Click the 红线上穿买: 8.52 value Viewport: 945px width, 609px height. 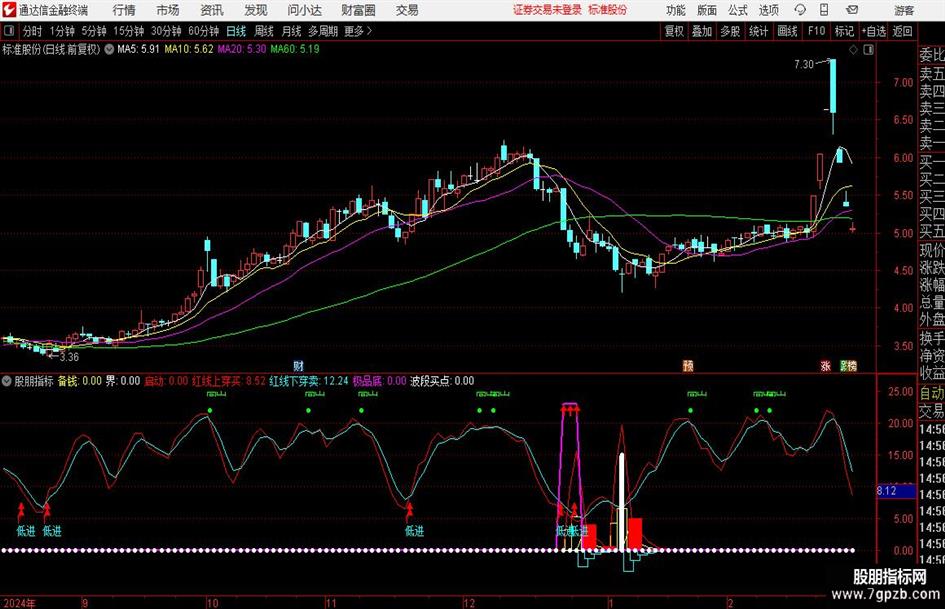click(228, 381)
